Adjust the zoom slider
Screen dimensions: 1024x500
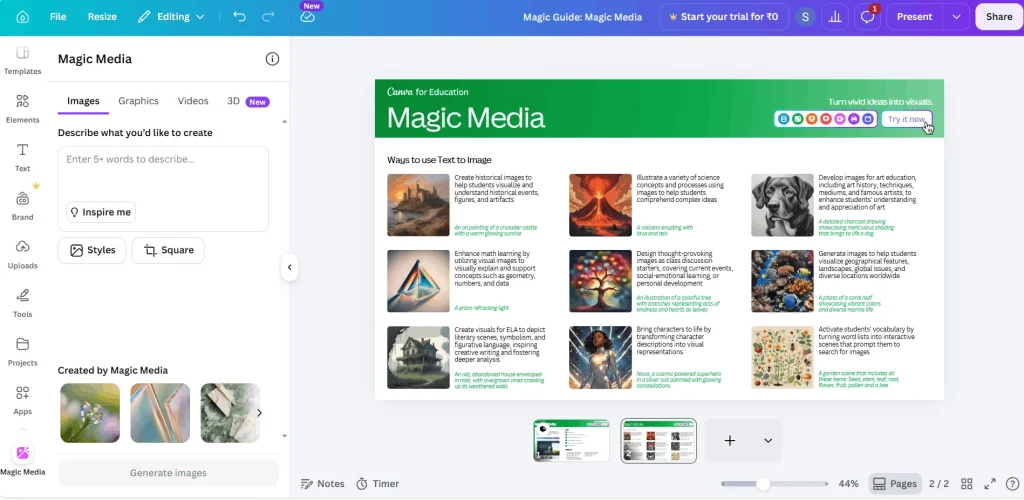coord(762,484)
